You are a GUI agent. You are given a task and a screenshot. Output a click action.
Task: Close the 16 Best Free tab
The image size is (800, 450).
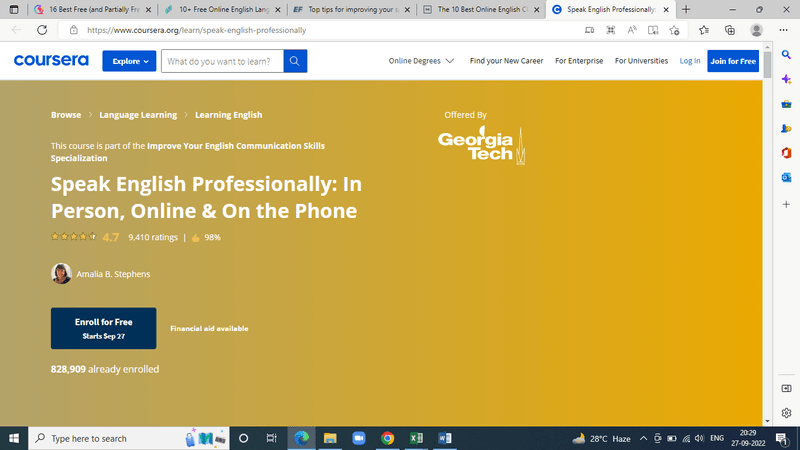pos(148,9)
